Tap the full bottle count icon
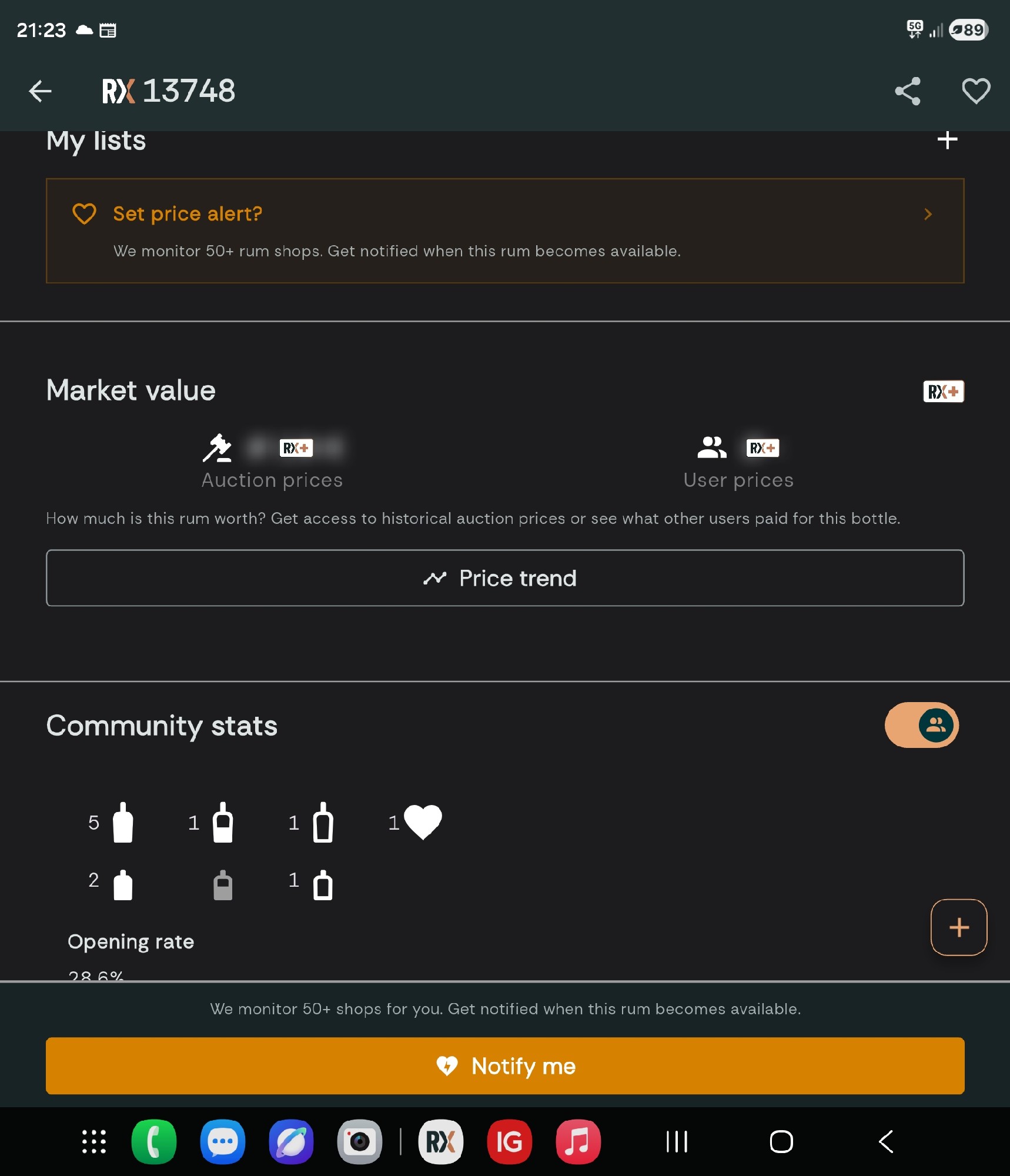The height and width of the screenshot is (1176, 1010). (123, 823)
